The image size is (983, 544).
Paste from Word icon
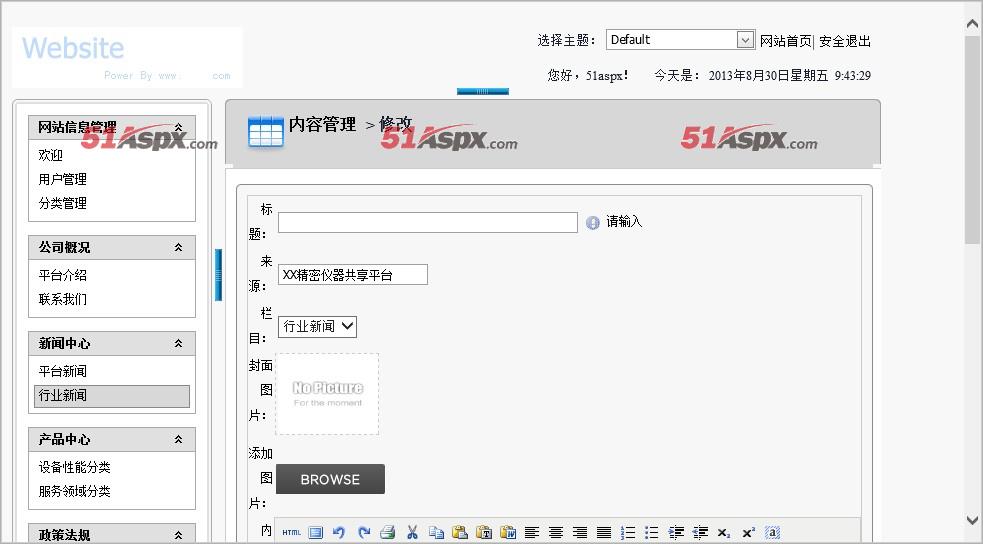(508, 533)
